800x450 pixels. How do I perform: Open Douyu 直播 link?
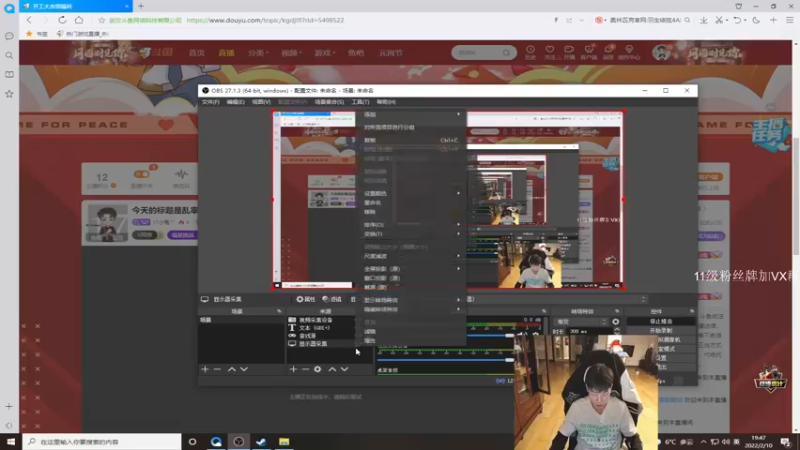coord(226,53)
